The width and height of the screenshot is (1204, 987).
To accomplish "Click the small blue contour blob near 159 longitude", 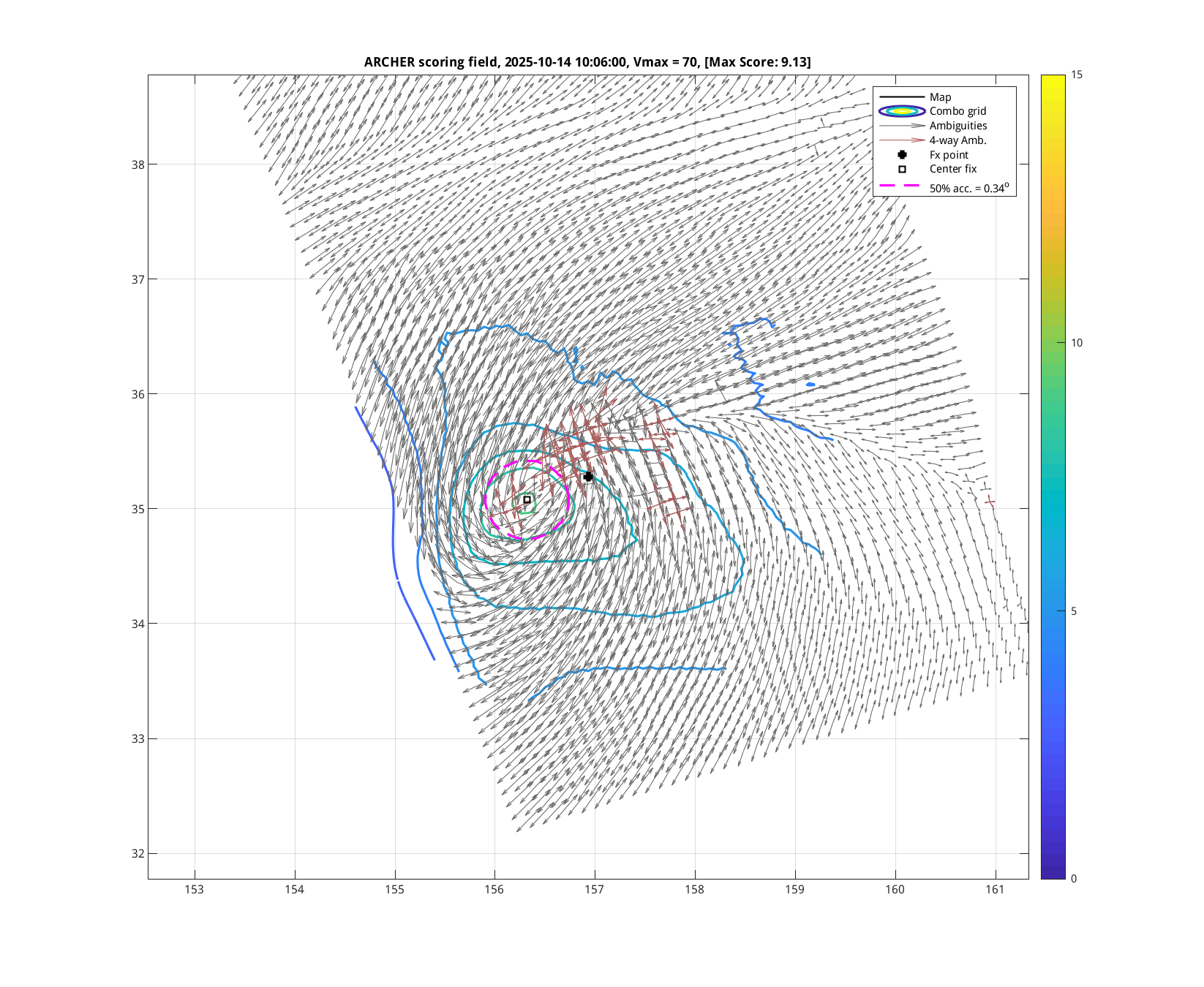I will pos(810,385).
